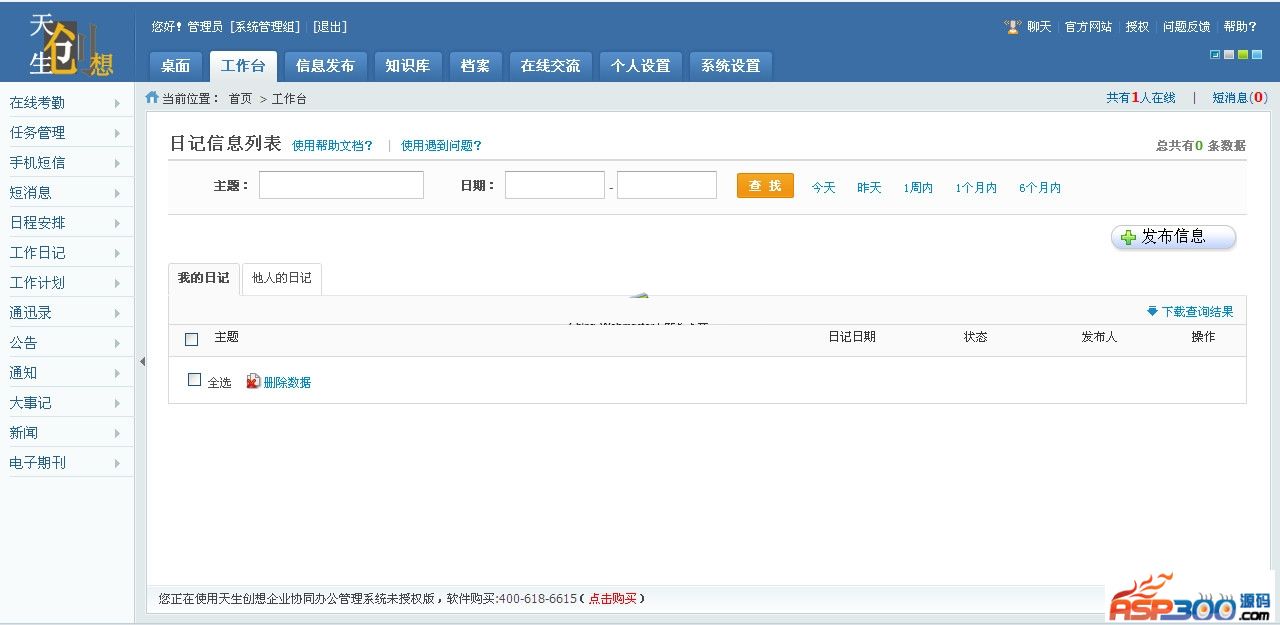Viewport: 1280px width, 625px height.
Task: Open the 档案 main tab
Action: tap(475, 66)
